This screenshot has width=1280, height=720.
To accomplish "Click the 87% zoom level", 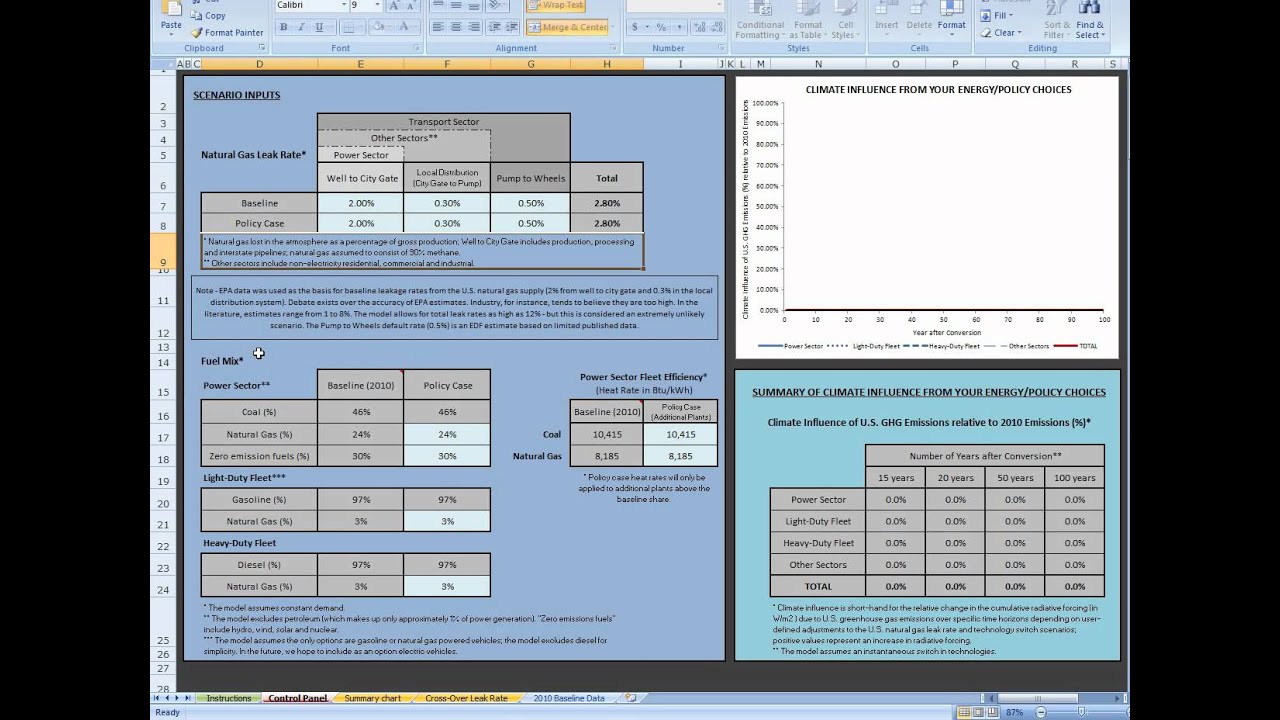I will tap(1014, 712).
